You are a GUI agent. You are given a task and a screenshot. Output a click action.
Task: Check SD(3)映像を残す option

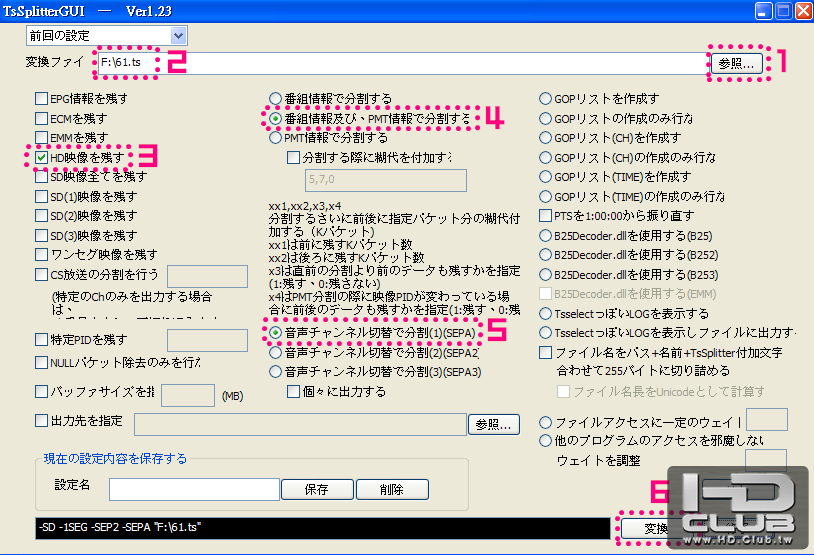pos(42,235)
